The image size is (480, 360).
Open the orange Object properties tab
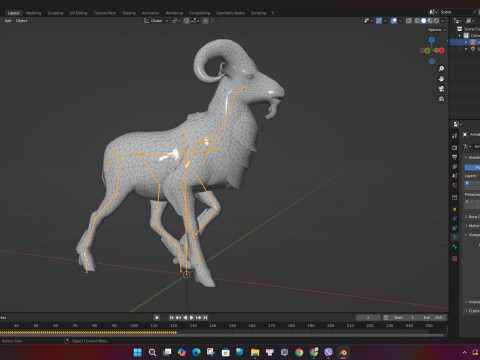click(454, 209)
